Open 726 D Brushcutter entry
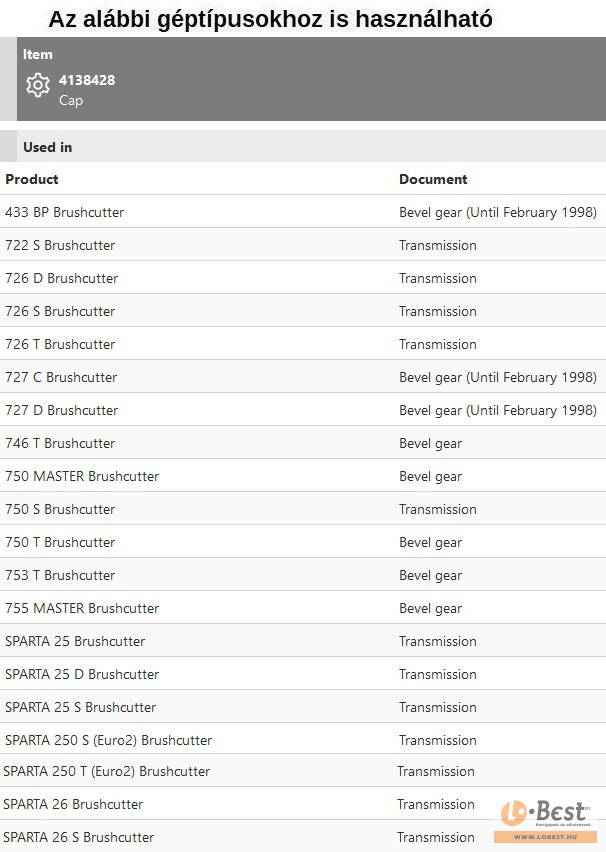Viewport: 606px width, 852px height. 62,278
